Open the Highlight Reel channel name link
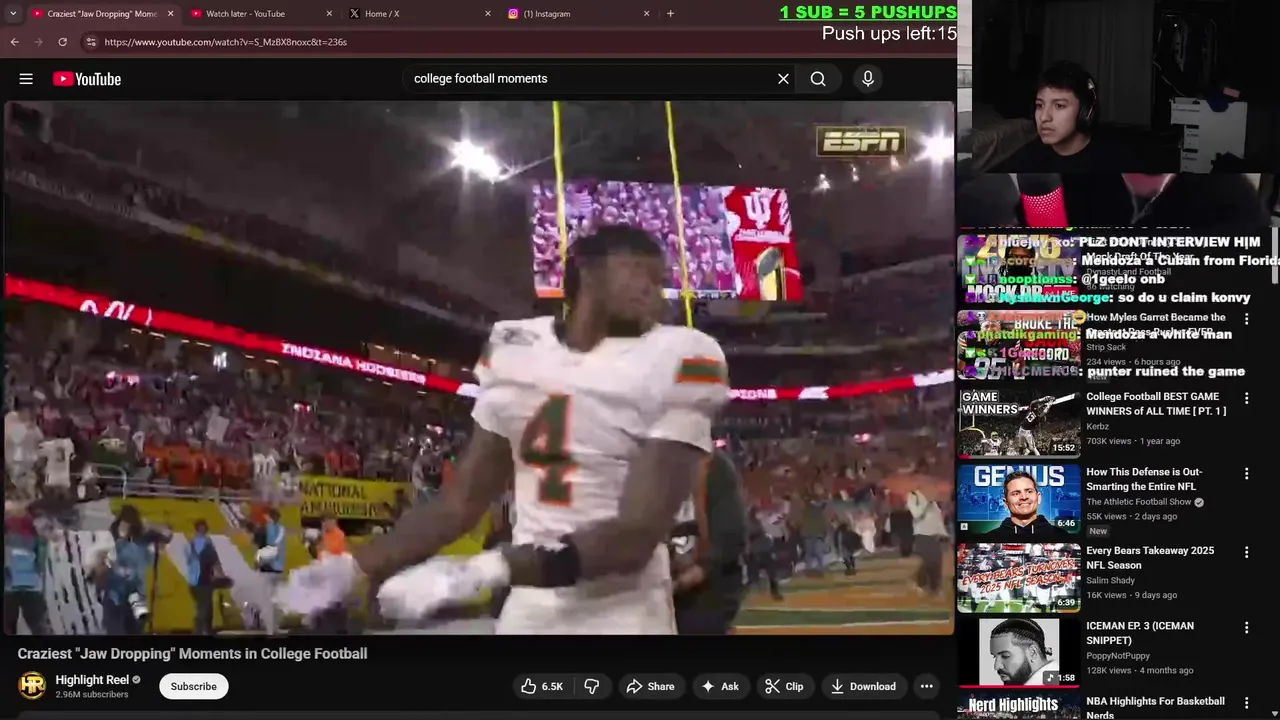 pos(92,680)
